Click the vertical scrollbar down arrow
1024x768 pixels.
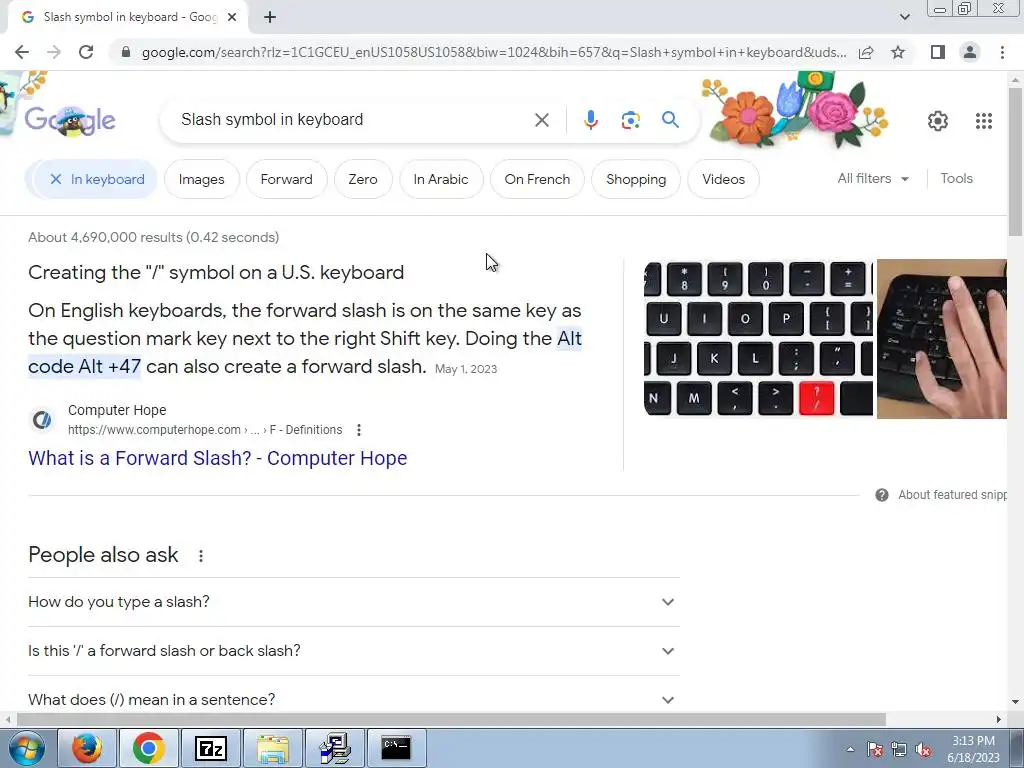pos(1015,702)
